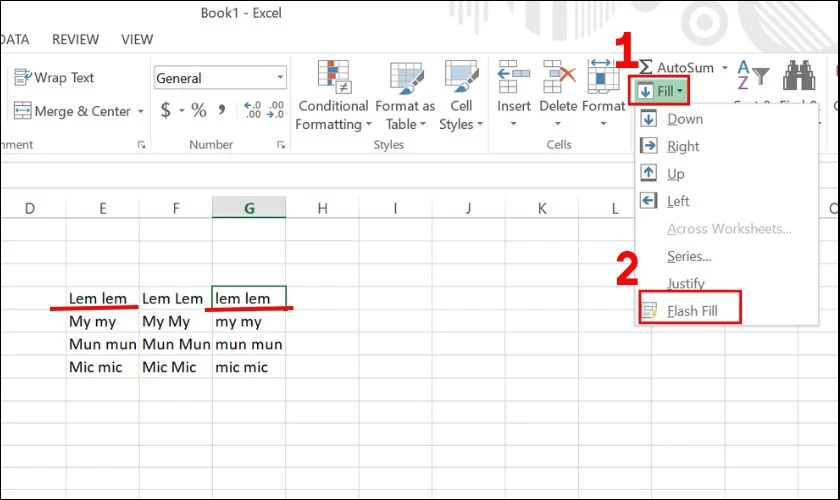Select column J header
Screen dimensions: 840x500
[469, 208]
